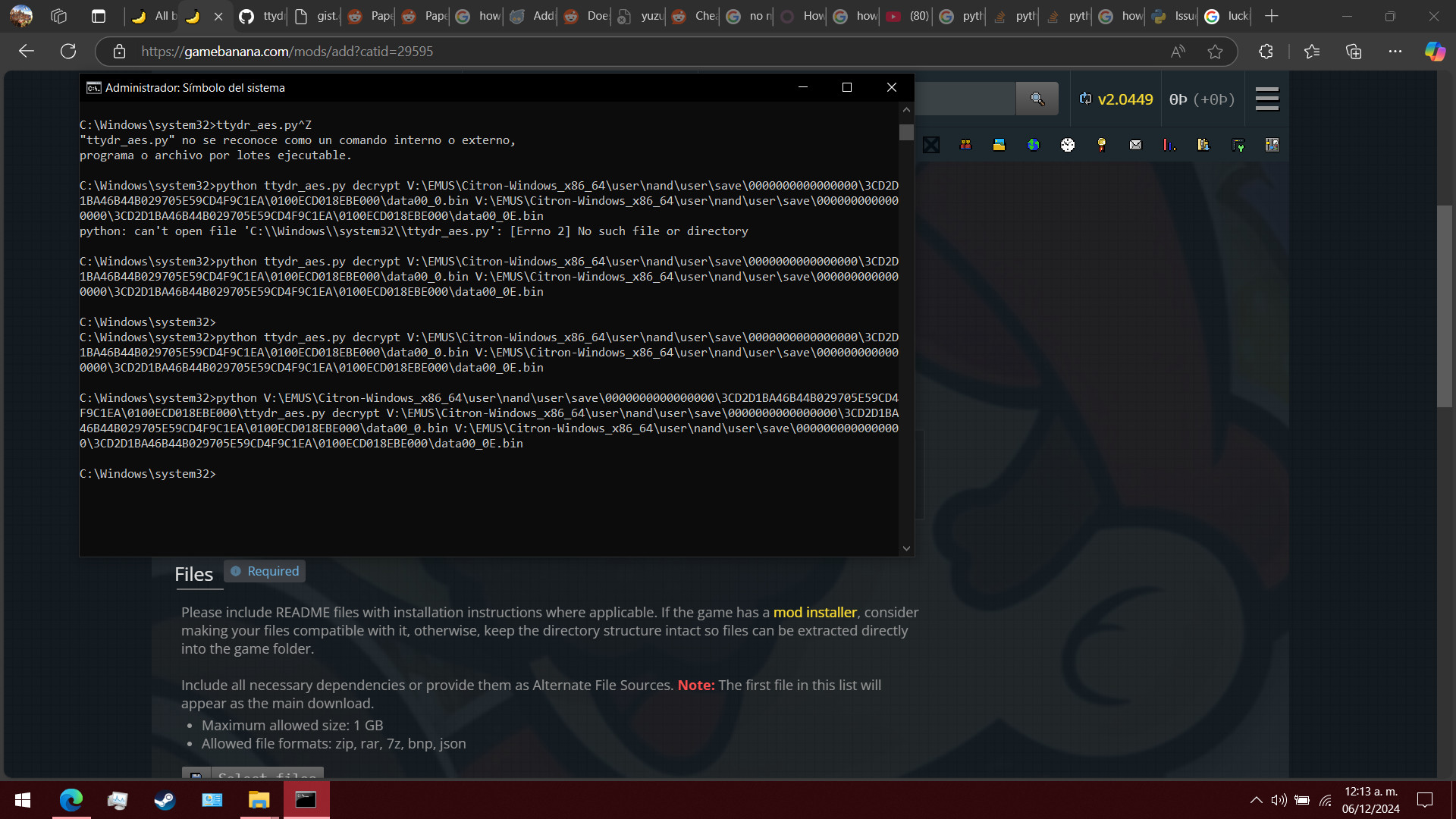
Task: Click the command prompt scrollbar
Action: point(906,133)
